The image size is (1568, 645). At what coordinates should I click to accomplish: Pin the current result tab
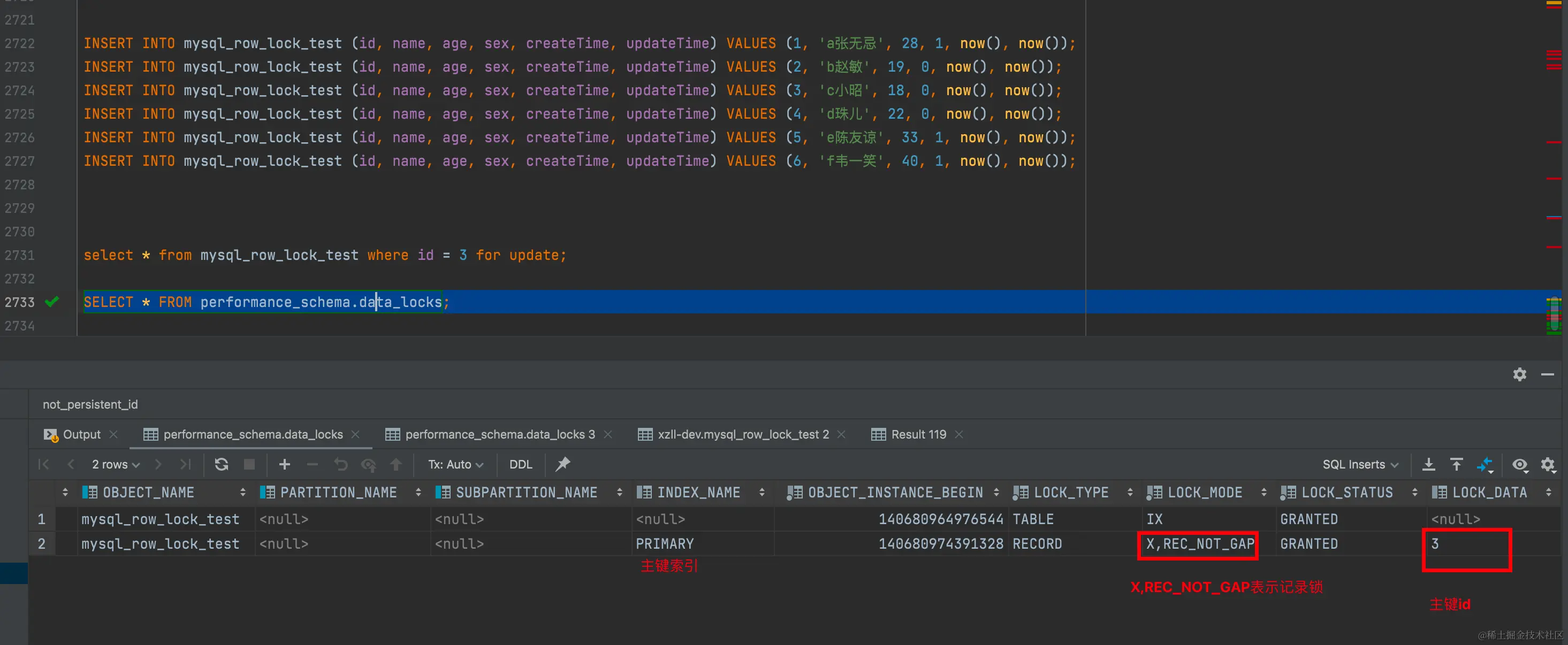pos(562,464)
